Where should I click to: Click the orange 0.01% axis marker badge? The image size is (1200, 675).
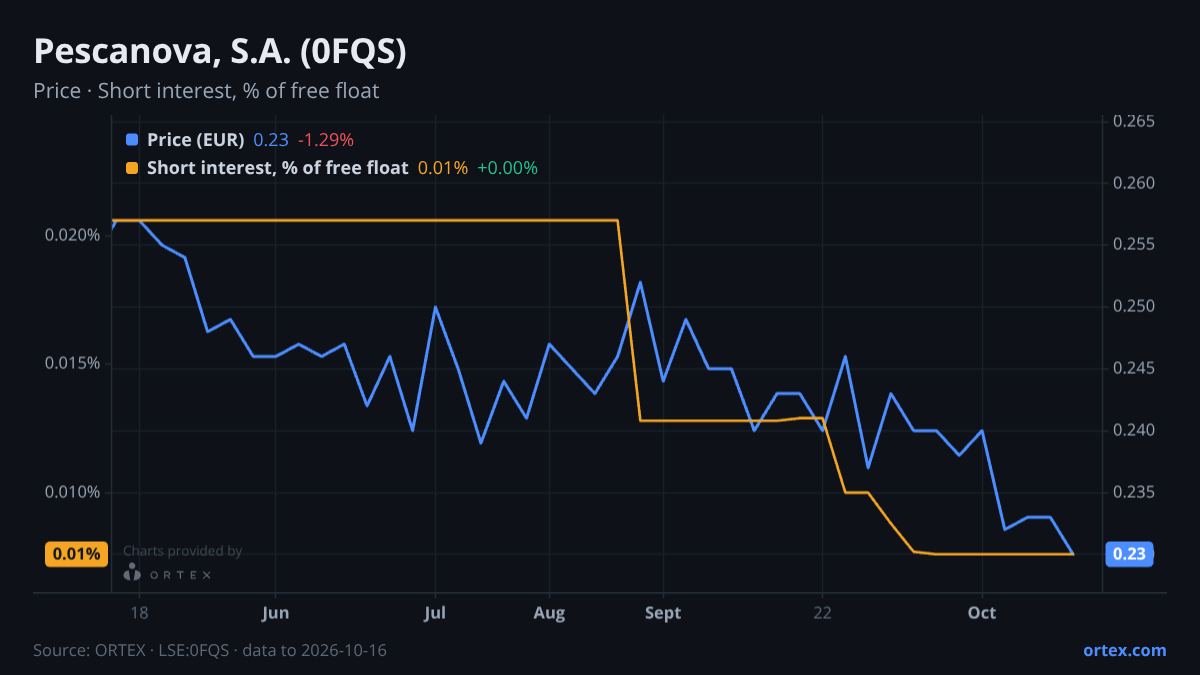76,554
